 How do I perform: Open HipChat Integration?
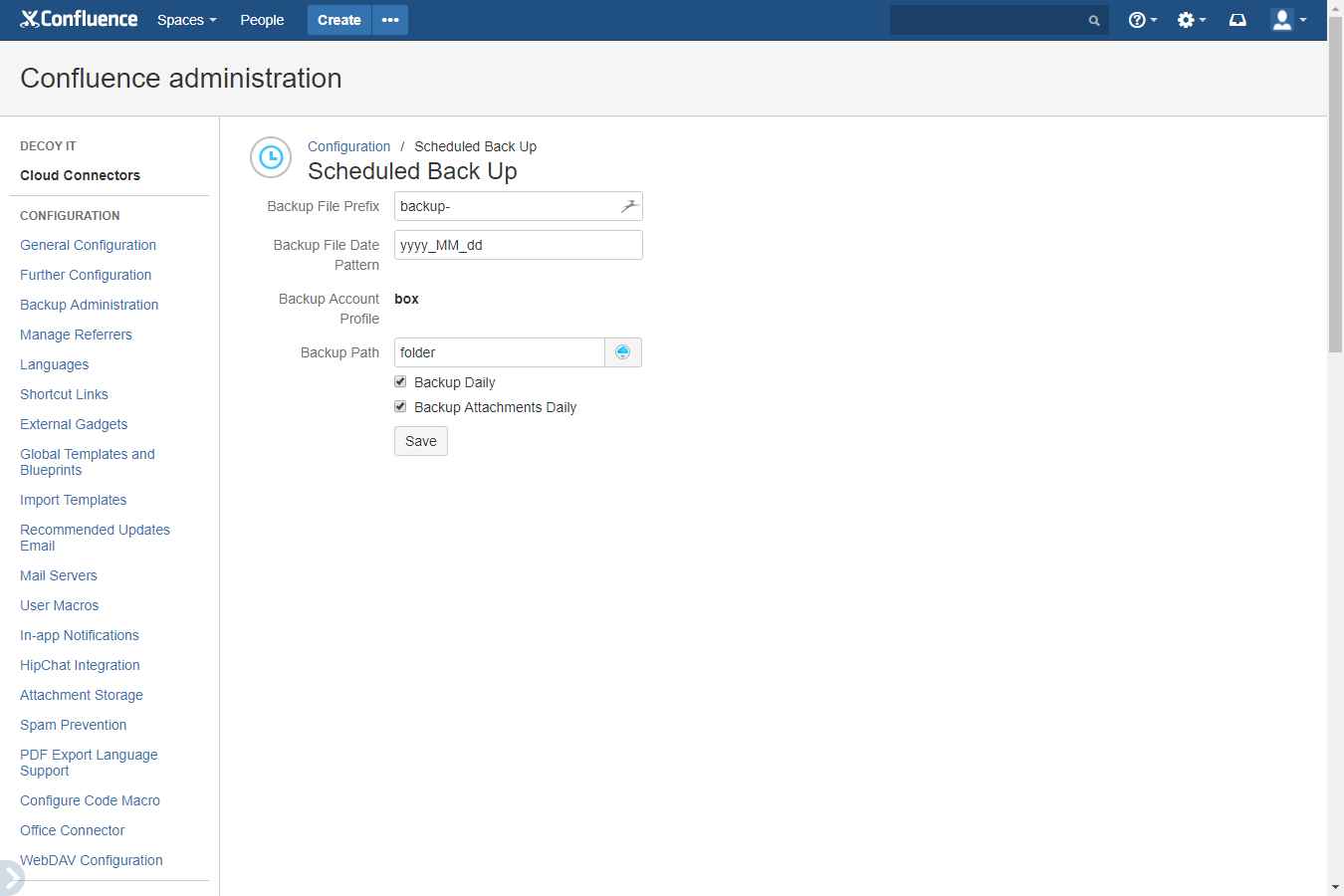pyautogui.click(x=80, y=665)
